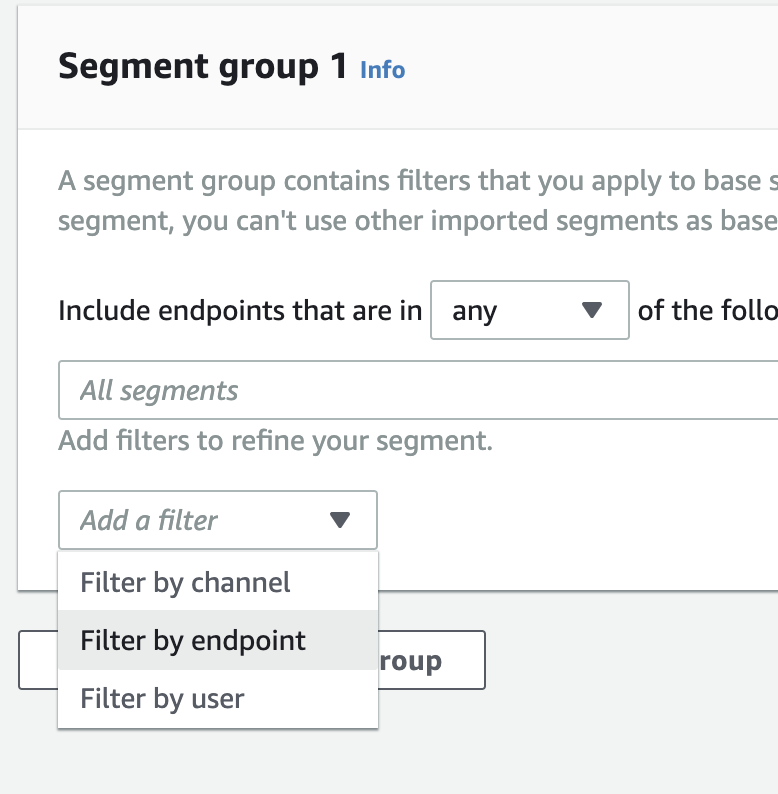Image resolution: width=778 pixels, height=794 pixels.
Task: Click the "of the follo" text after the dropdown
Action: click(x=706, y=311)
